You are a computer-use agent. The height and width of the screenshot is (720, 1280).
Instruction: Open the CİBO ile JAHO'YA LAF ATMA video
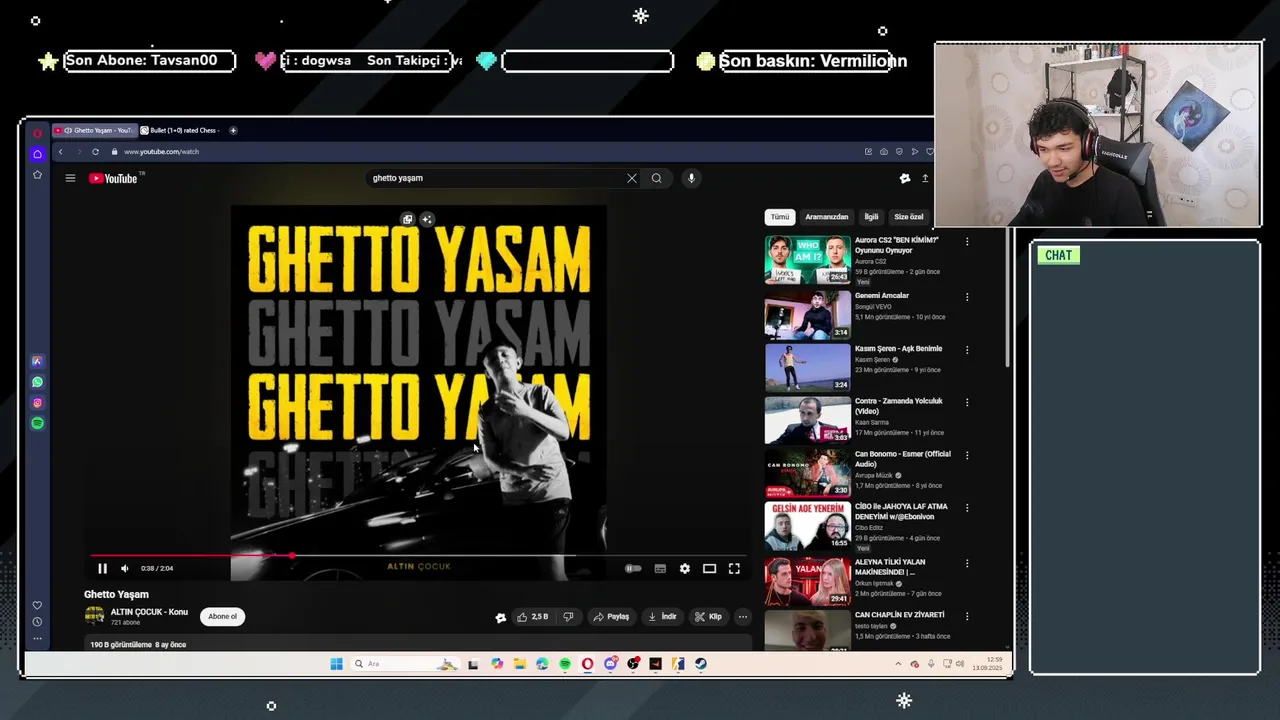(x=808, y=526)
